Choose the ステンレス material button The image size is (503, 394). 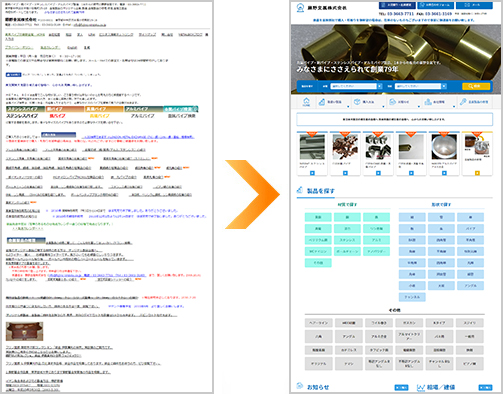347,240
